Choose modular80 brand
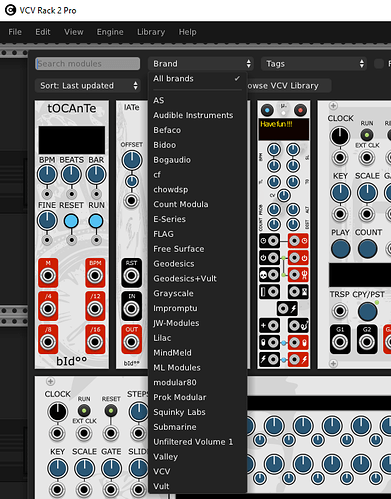Screen dimensions: 391x499 point(197,382)
